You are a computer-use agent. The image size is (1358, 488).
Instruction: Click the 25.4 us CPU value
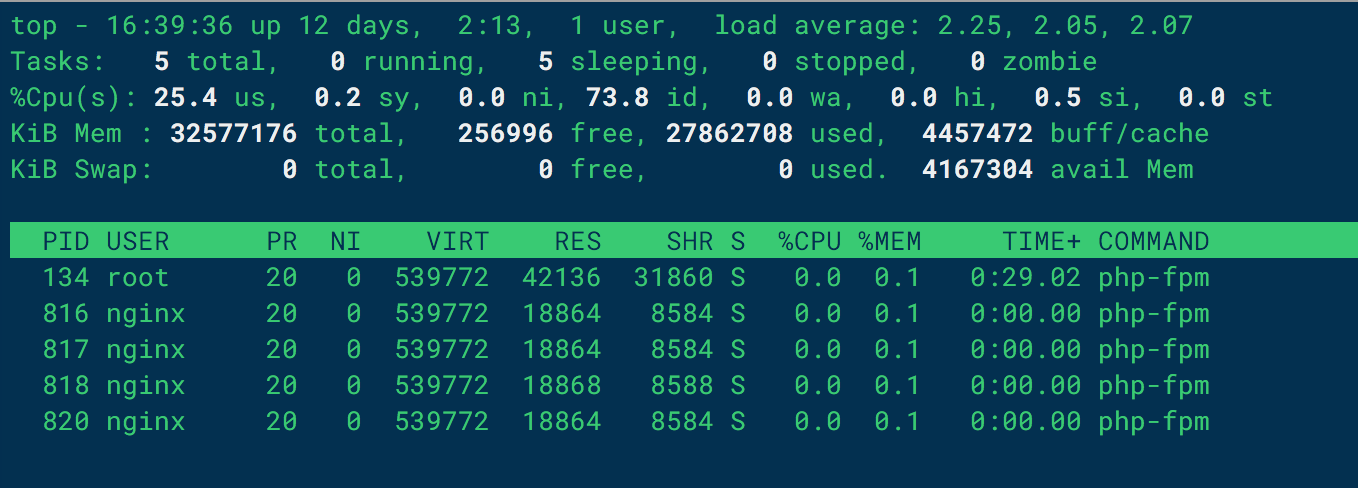(x=186, y=97)
